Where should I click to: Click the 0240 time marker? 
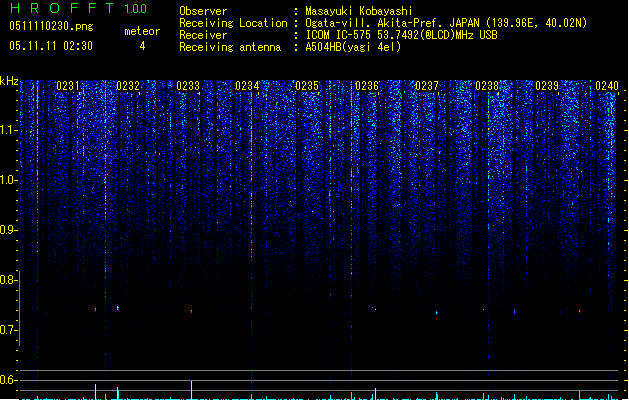[607, 86]
